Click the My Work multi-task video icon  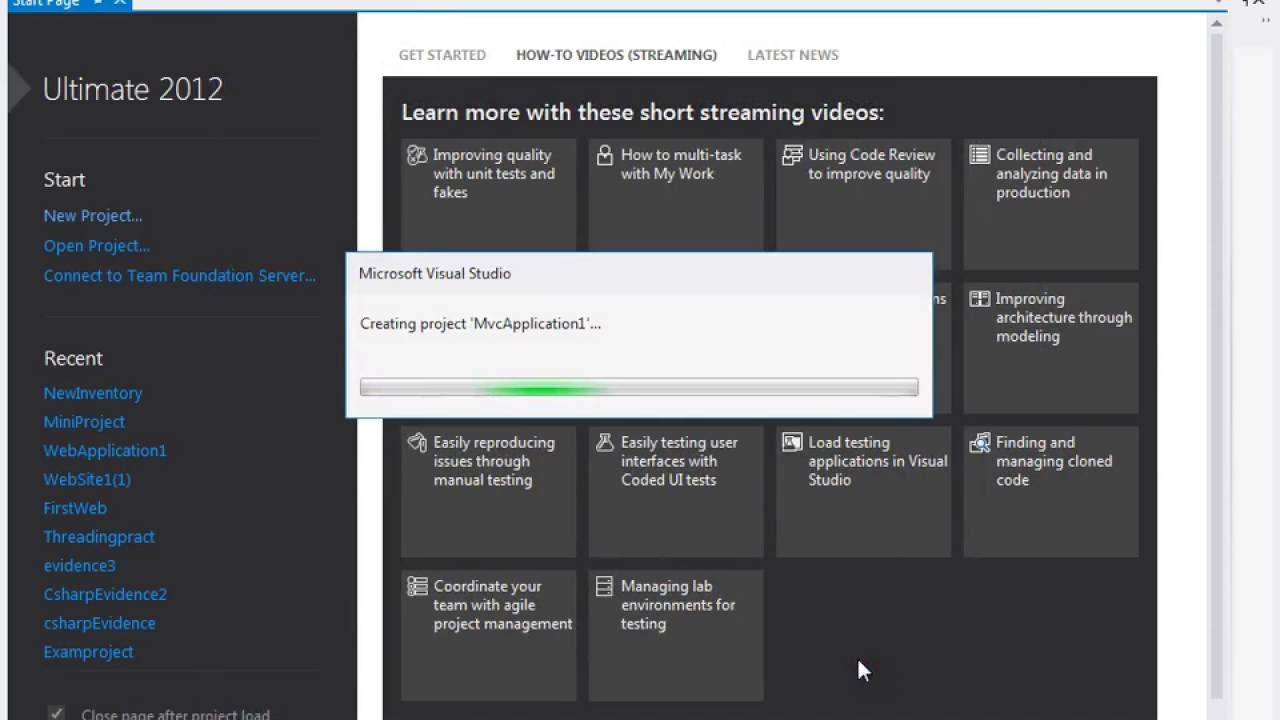[x=604, y=155]
